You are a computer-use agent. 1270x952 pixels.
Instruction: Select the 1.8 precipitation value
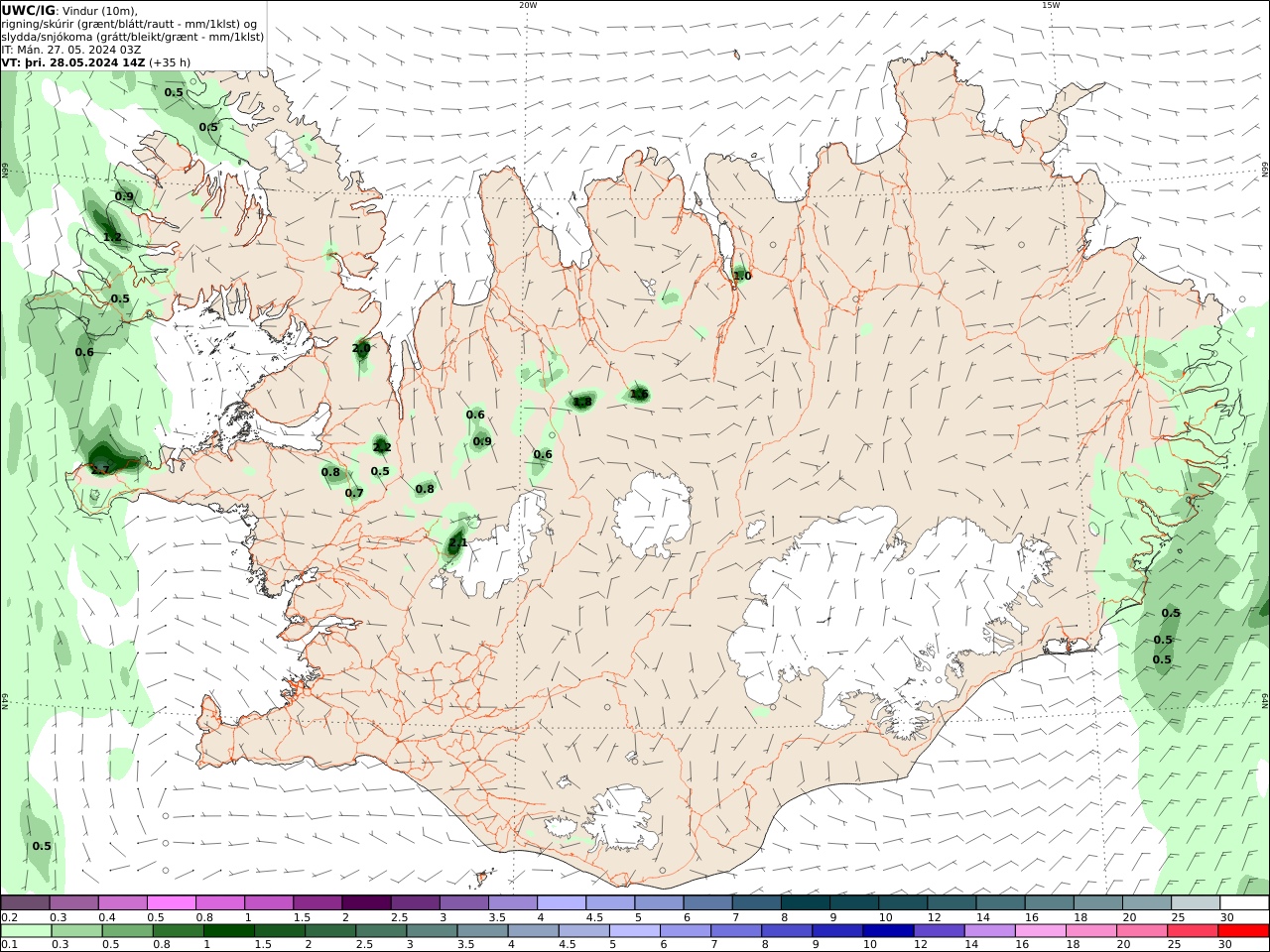tap(582, 402)
